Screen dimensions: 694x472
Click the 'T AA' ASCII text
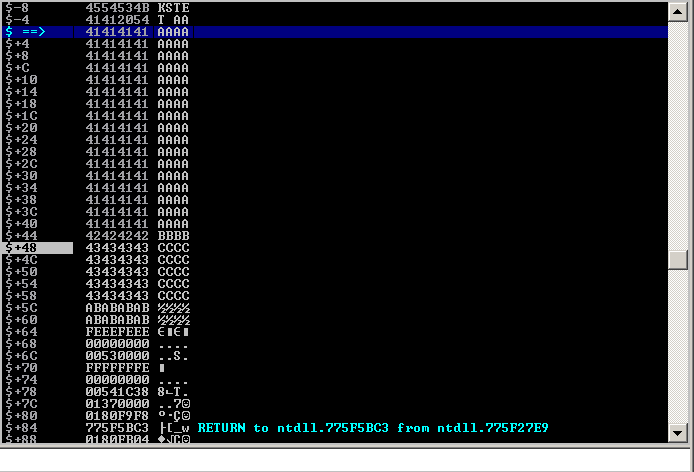(x=174, y=20)
